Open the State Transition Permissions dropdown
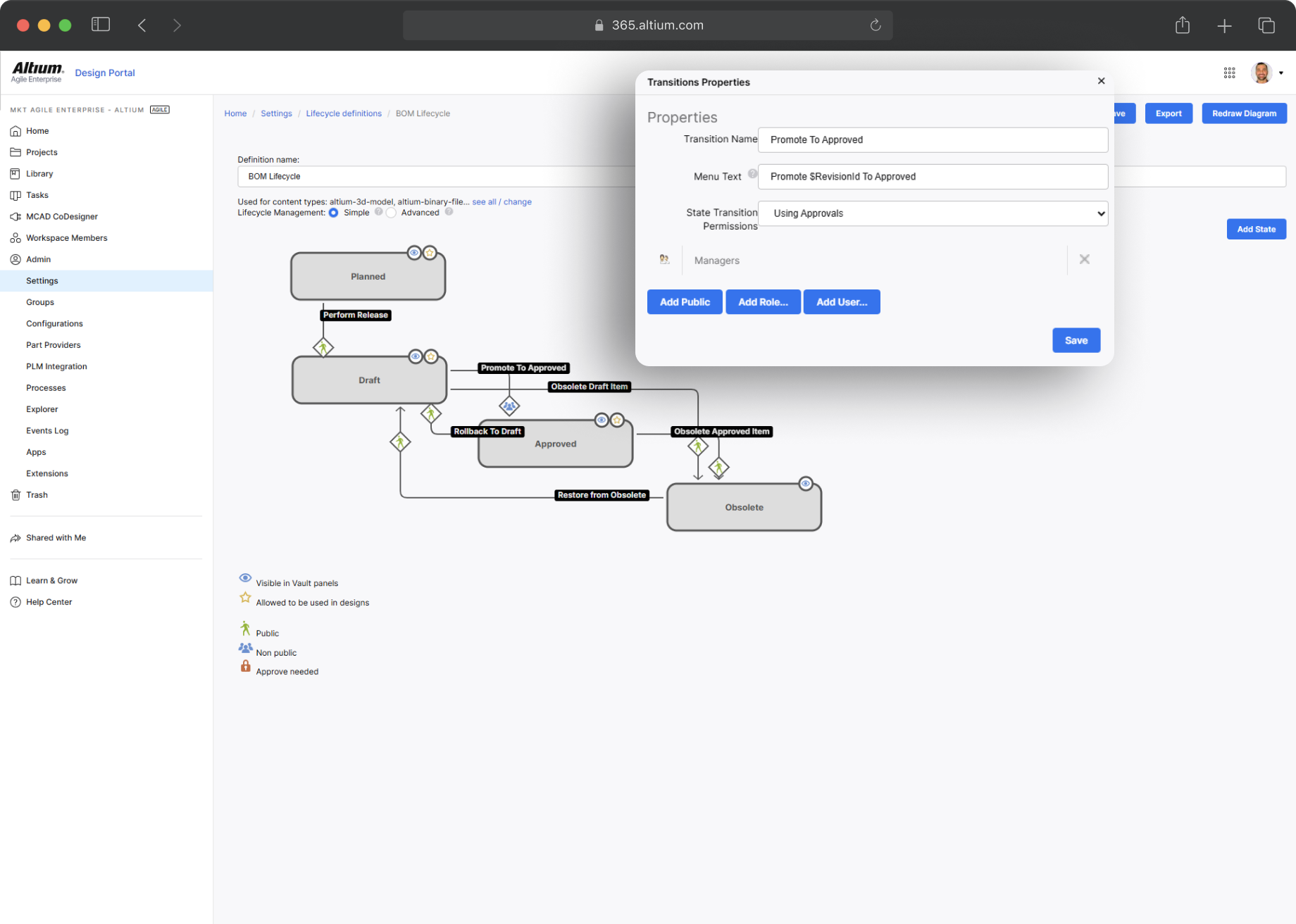This screenshot has height=924, width=1296. 933,213
